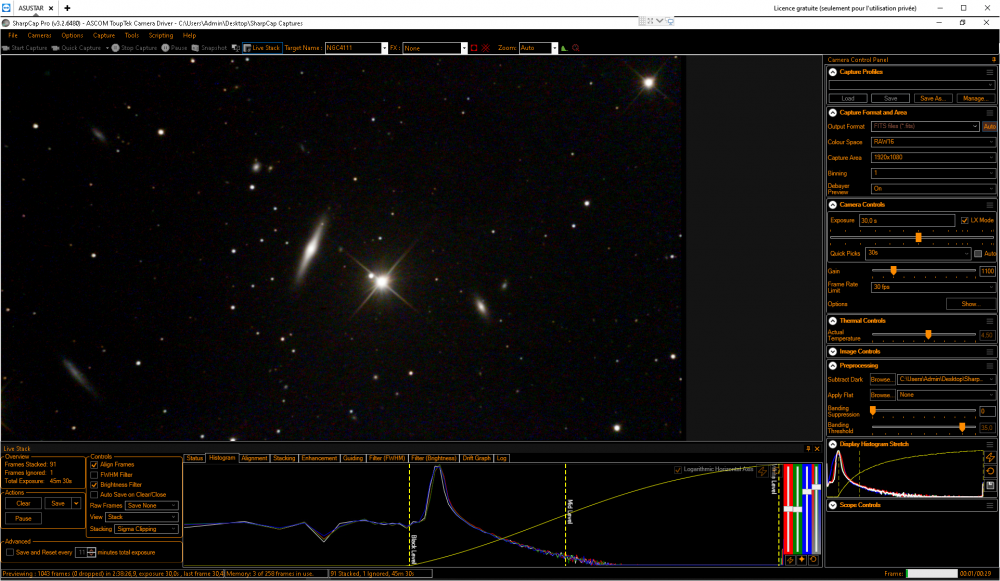This screenshot has height=581, width=1000.
Task: Click the icon left of Live Stack button
Action: 235,48
